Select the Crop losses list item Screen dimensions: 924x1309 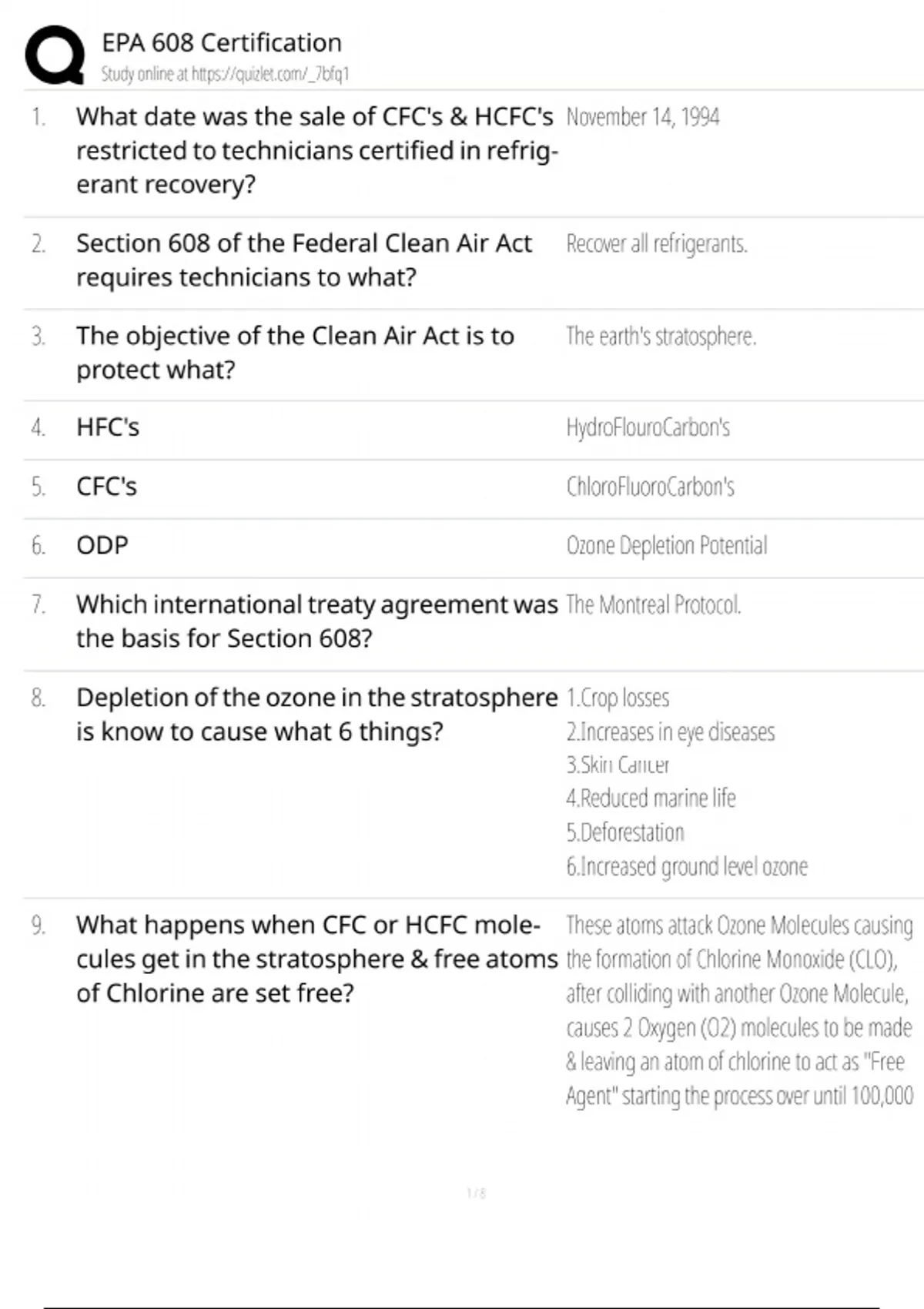[x=618, y=698]
